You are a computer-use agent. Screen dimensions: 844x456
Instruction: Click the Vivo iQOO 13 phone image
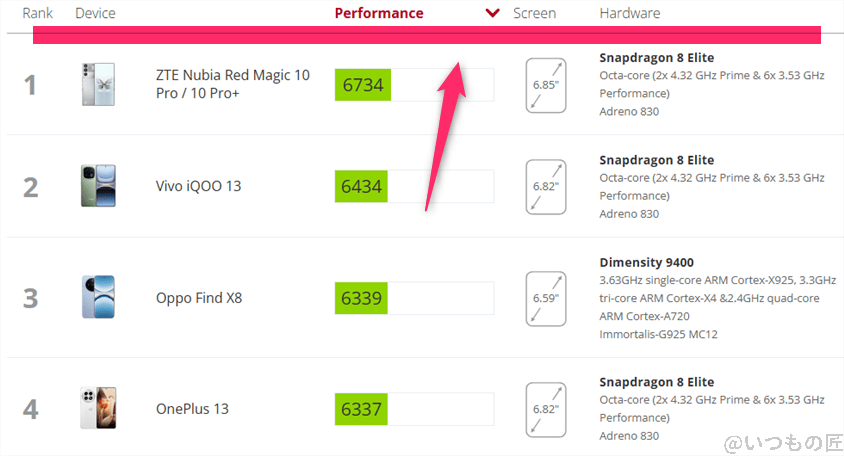pos(98,186)
